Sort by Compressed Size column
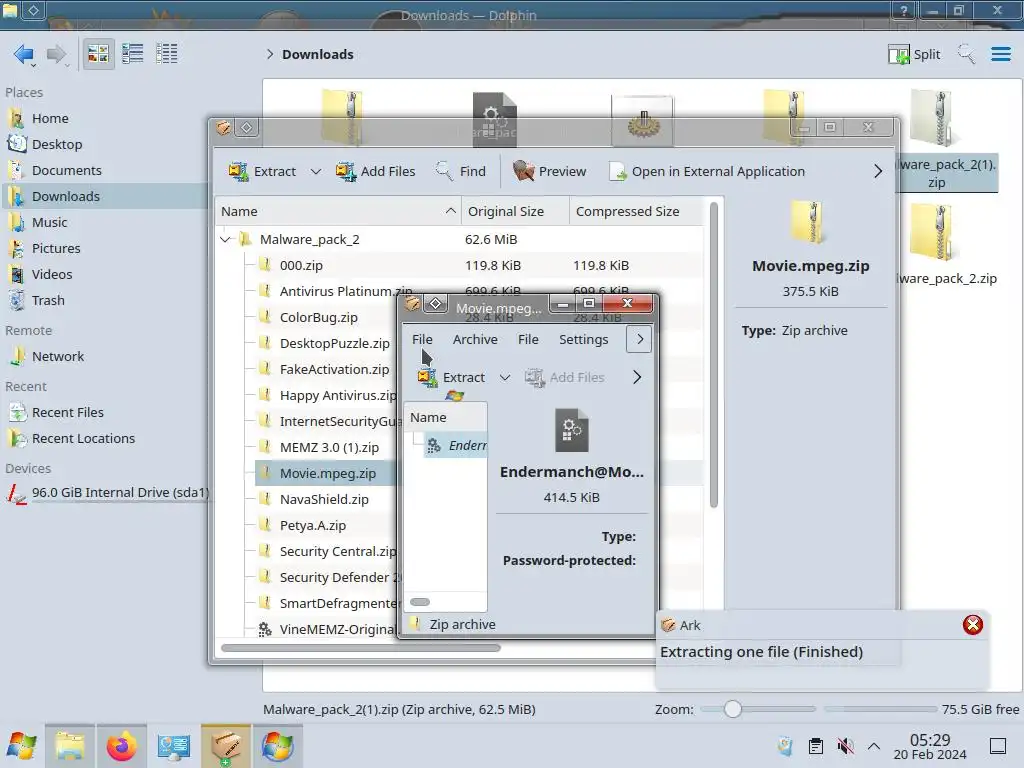This screenshot has width=1024, height=768. pos(637,212)
